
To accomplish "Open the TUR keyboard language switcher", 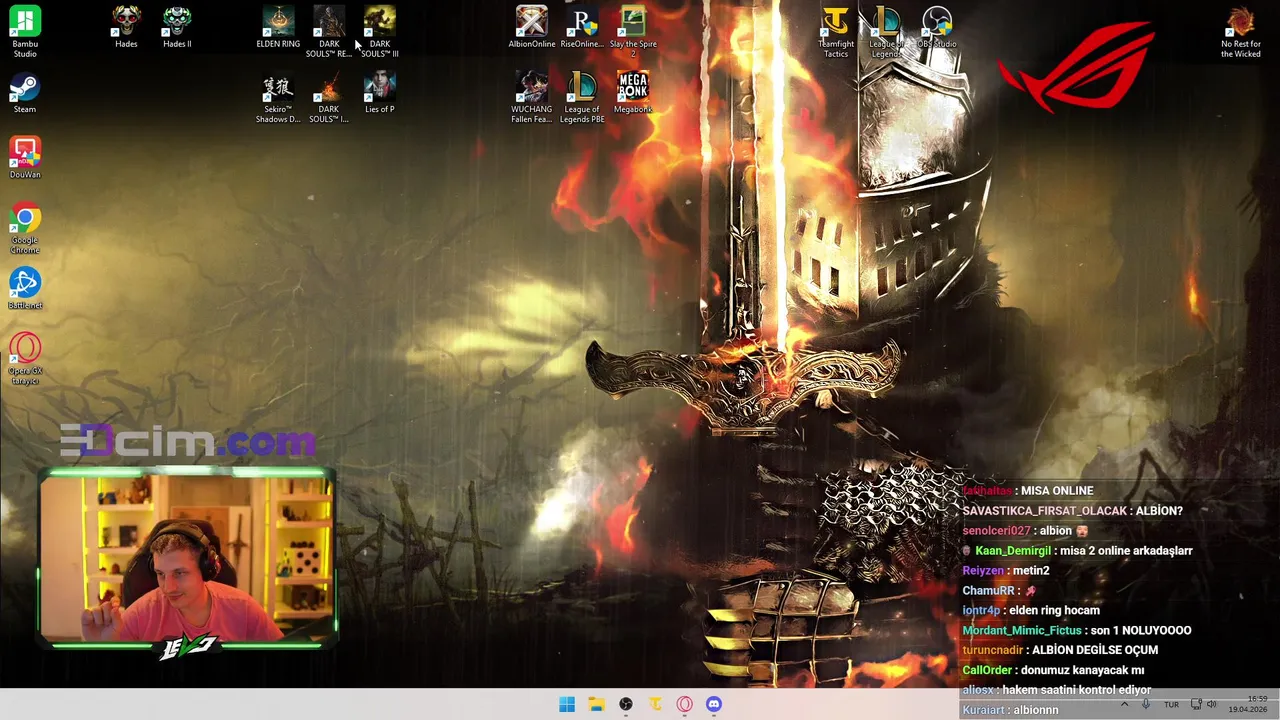I will click(x=1171, y=705).
